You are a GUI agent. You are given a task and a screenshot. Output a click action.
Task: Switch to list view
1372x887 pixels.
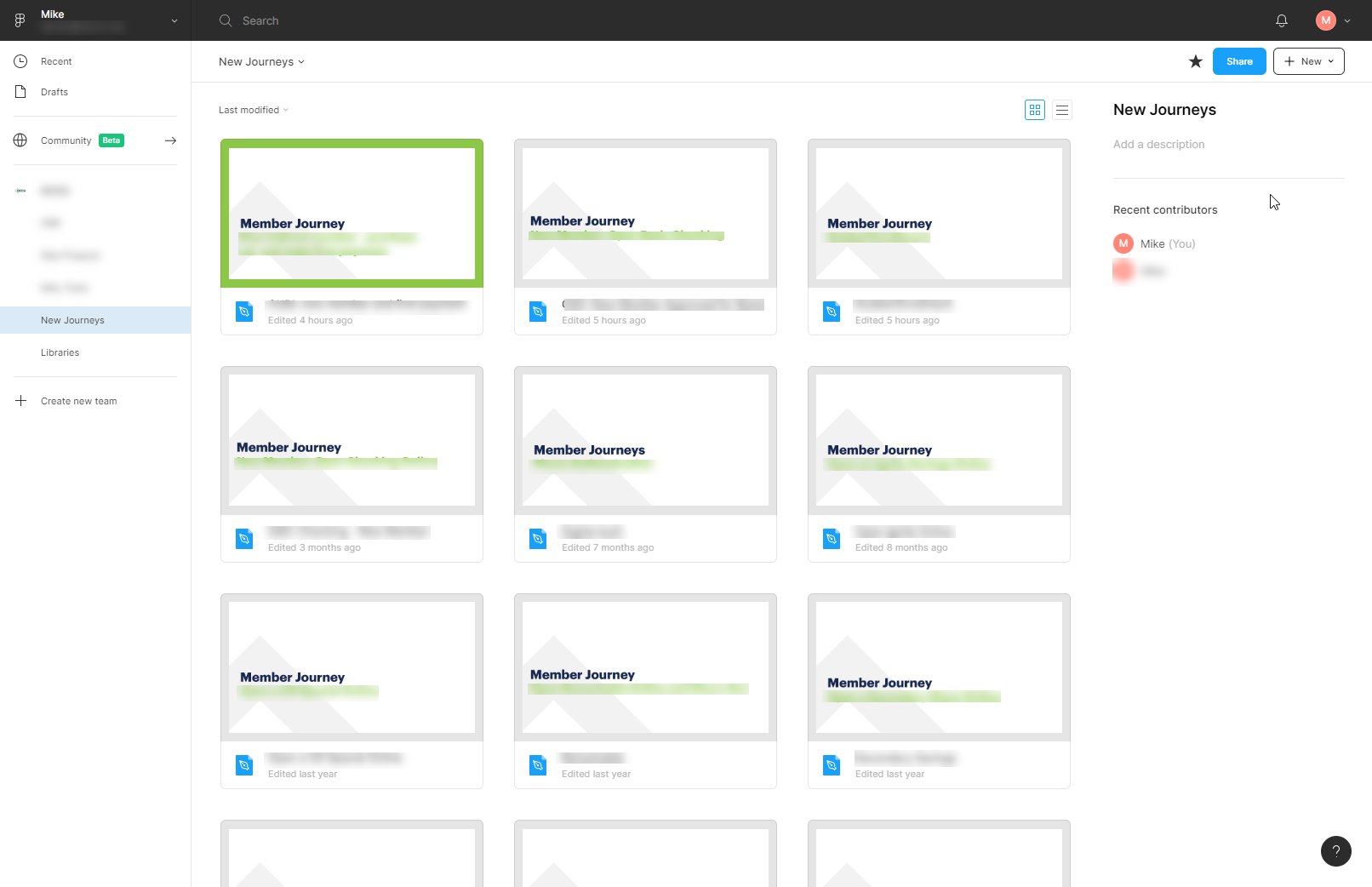(x=1061, y=110)
